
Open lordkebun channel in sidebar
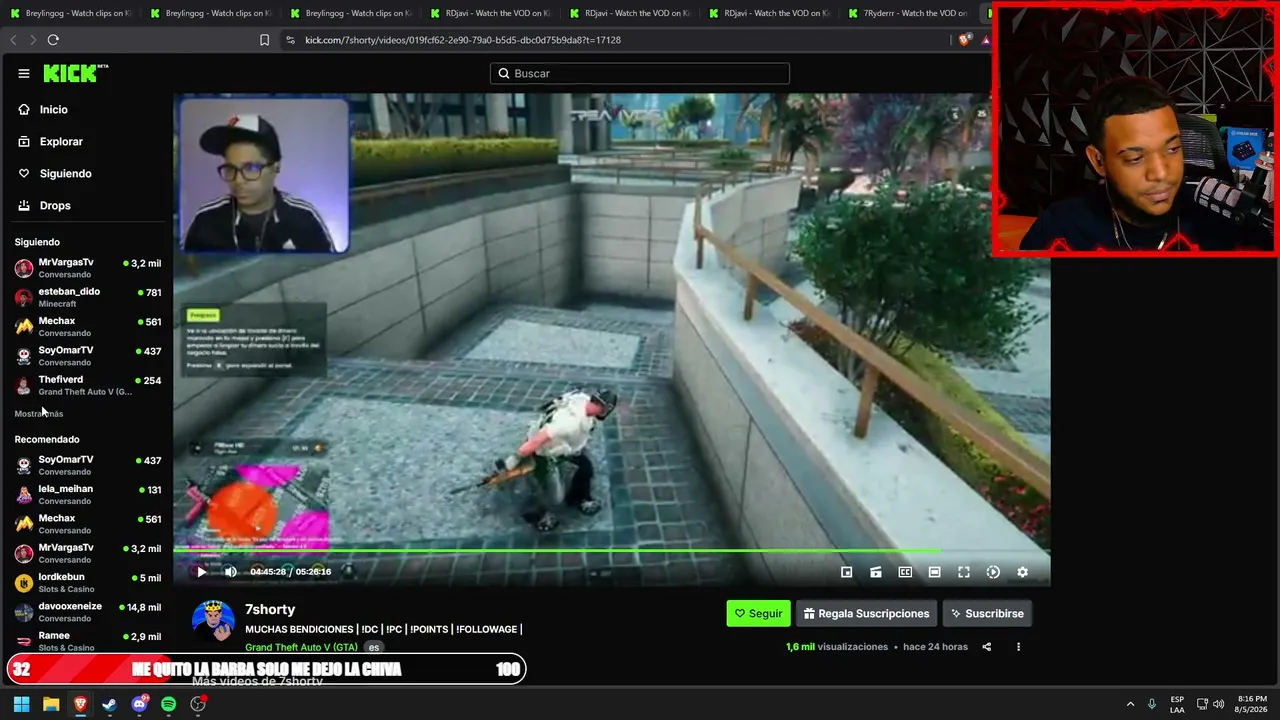click(x=87, y=582)
